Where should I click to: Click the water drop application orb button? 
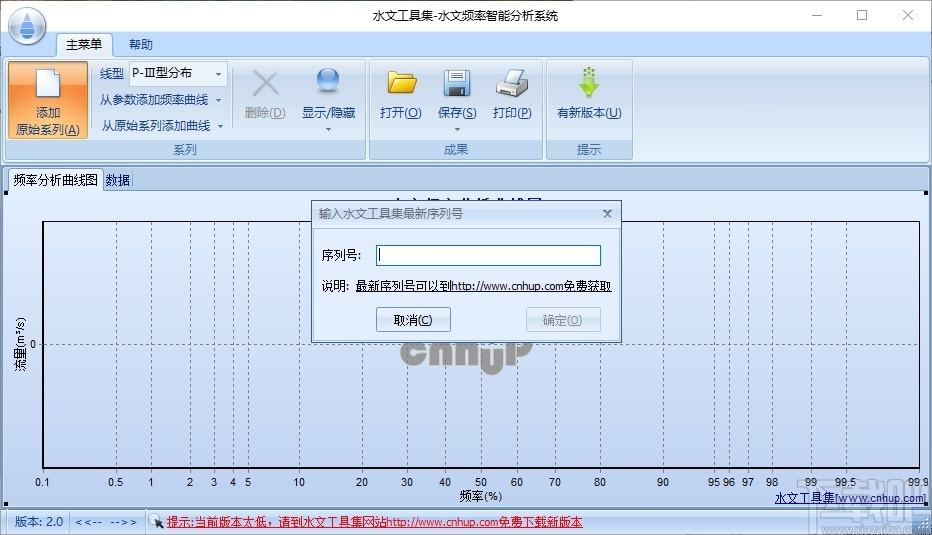click(27, 26)
